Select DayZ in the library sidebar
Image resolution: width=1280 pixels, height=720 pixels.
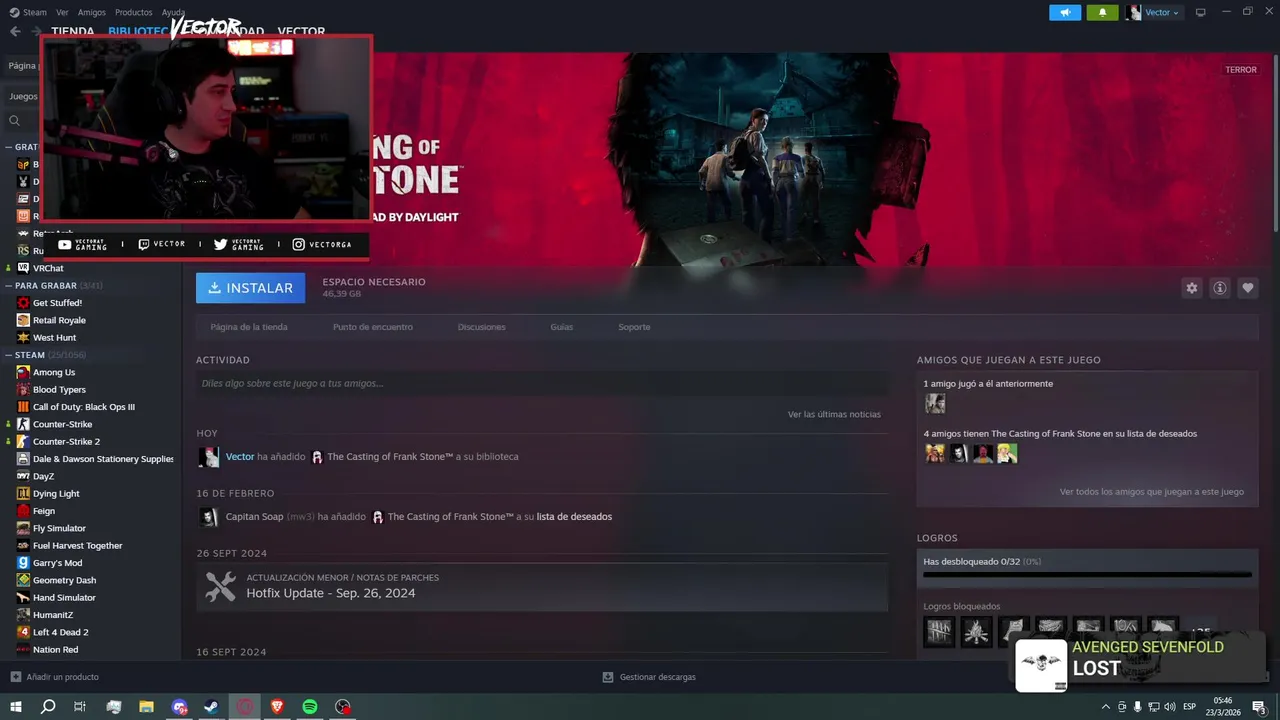(43, 476)
